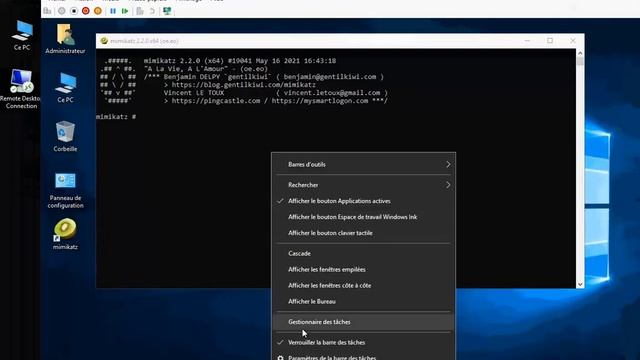The height and width of the screenshot is (360, 640).
Task: Click the mimikatz console scroll-down arrow
Action: tap(580, 284)
